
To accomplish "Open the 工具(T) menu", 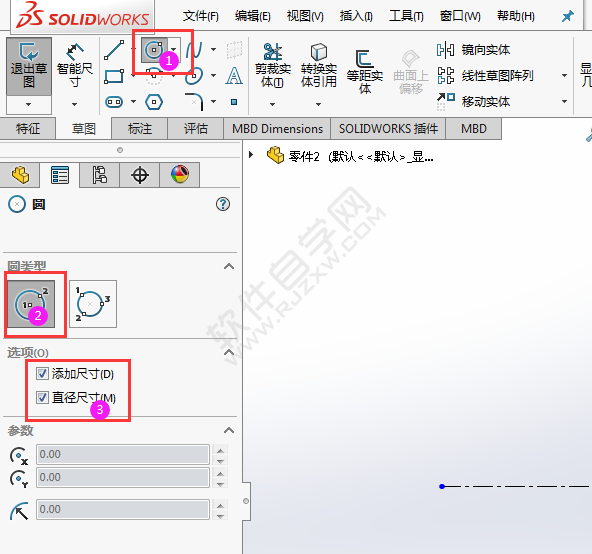I will (406, 16).
